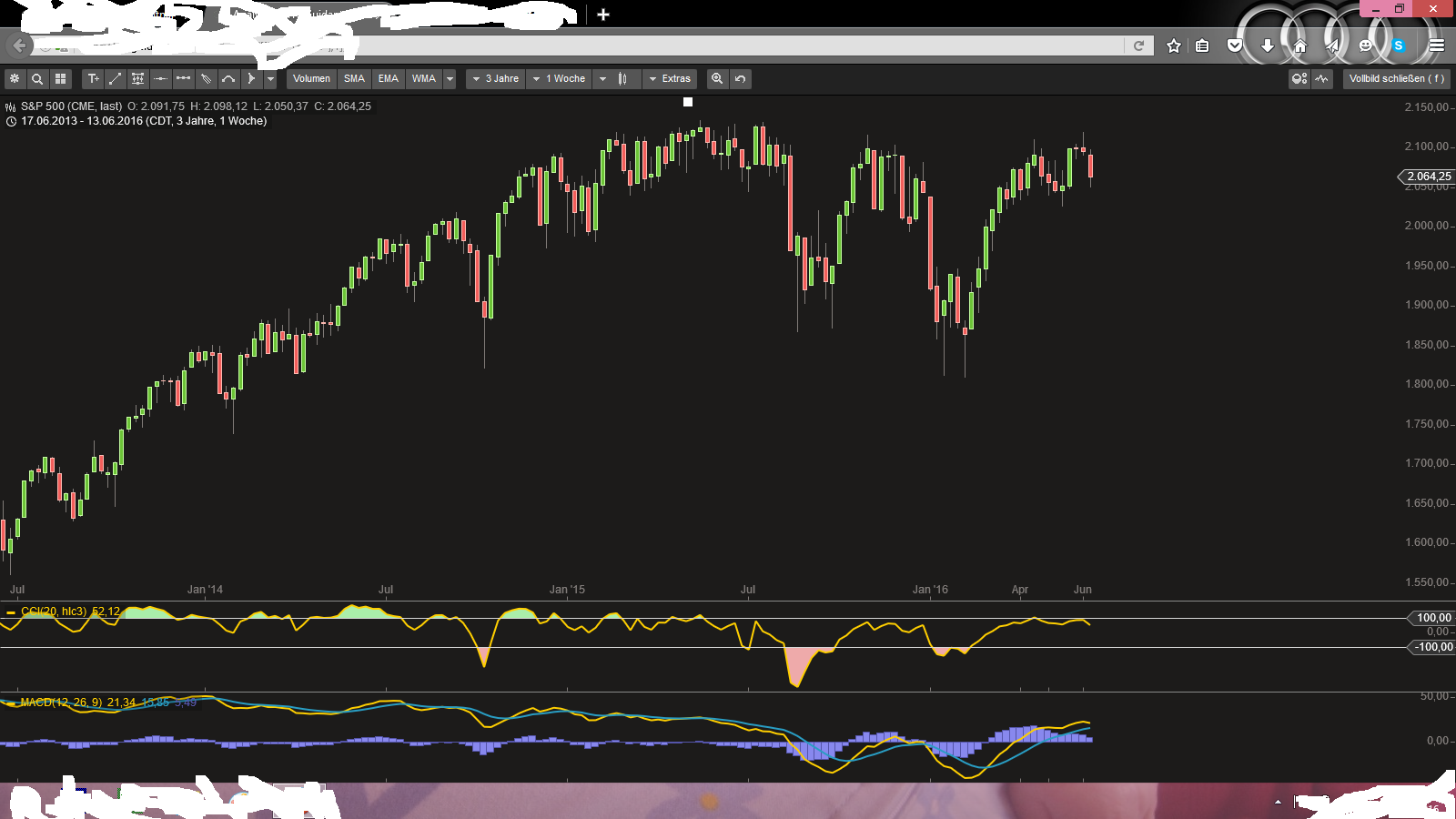Click the S&P 500 (CME, last) title
This screenshot has width=1456, height=819.
pos(72,106)
